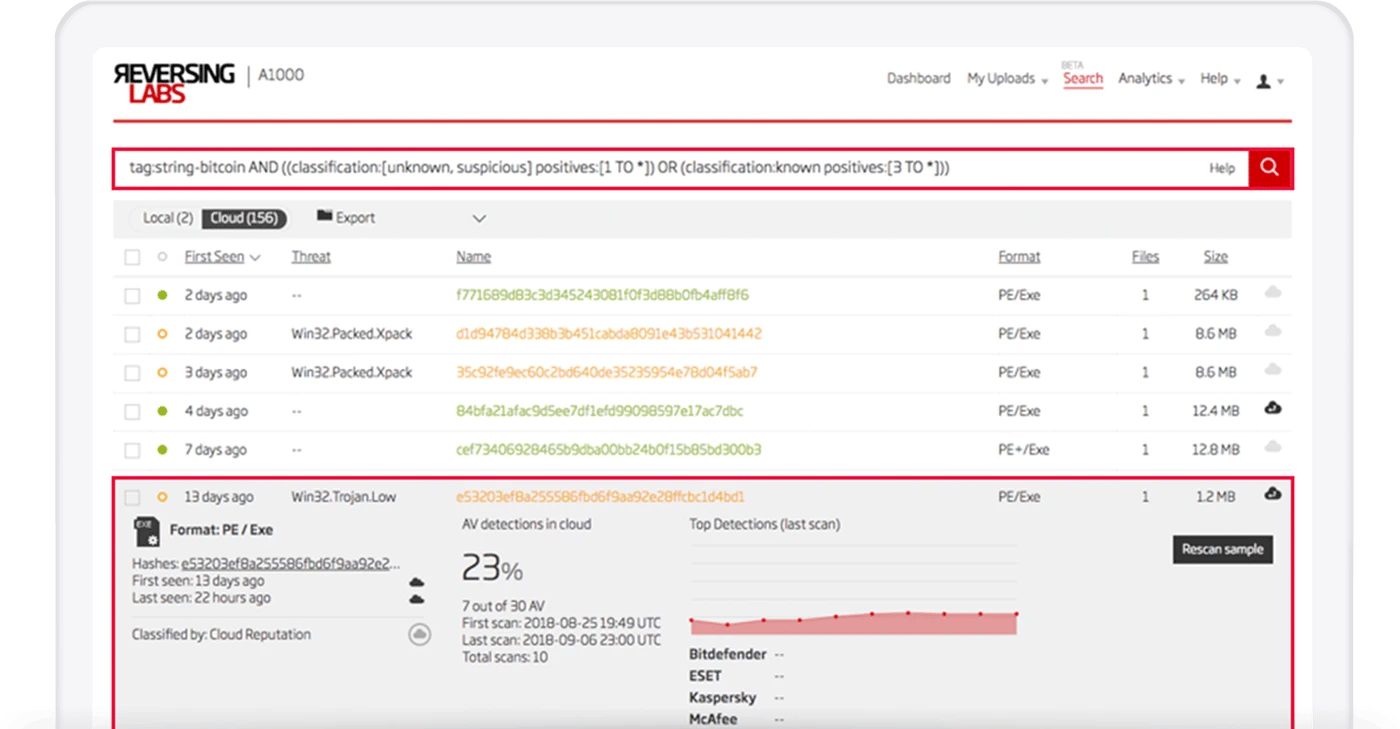The width and height of the screenshot is (1400, 729).
Task: Open the My Uploads menu
Action: click(1001, 78)
